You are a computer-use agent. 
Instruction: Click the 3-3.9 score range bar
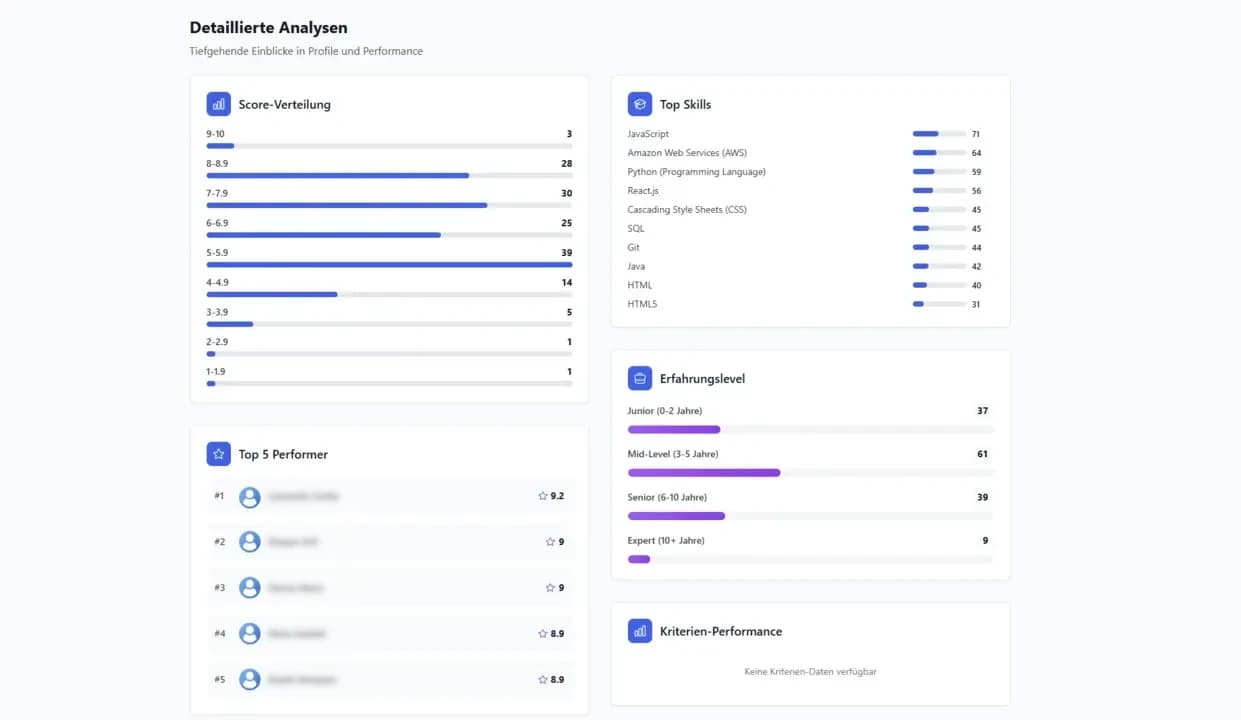pos(389,324)
